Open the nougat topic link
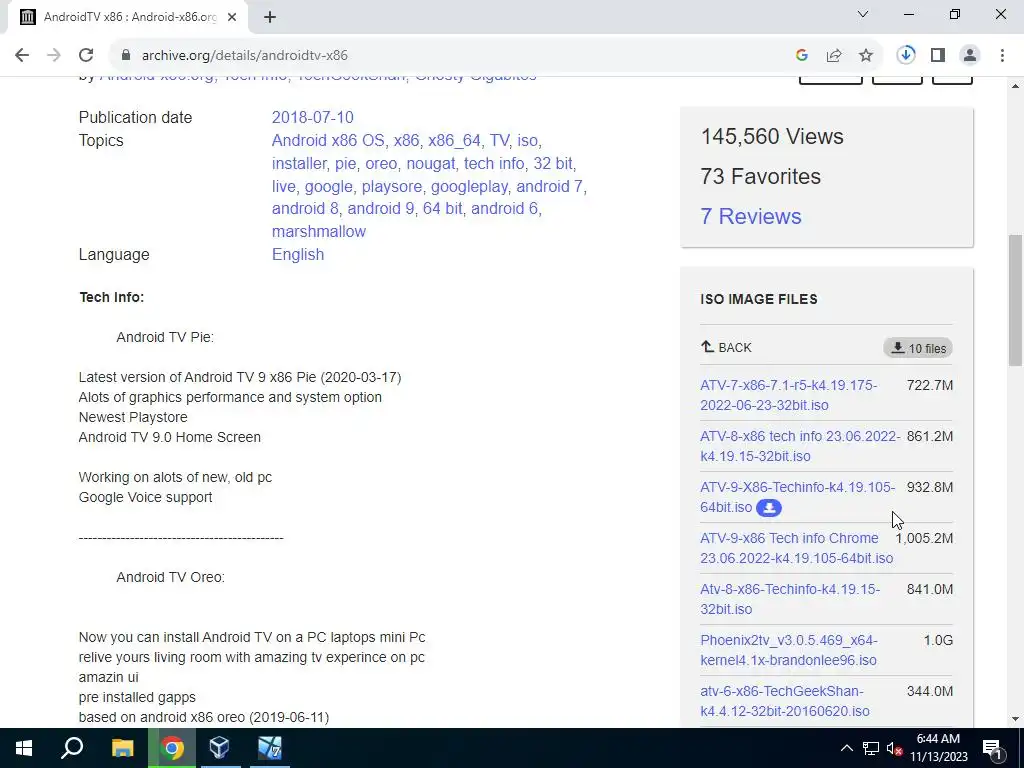This screenshot has width=1024, height=768. point(430,163)
